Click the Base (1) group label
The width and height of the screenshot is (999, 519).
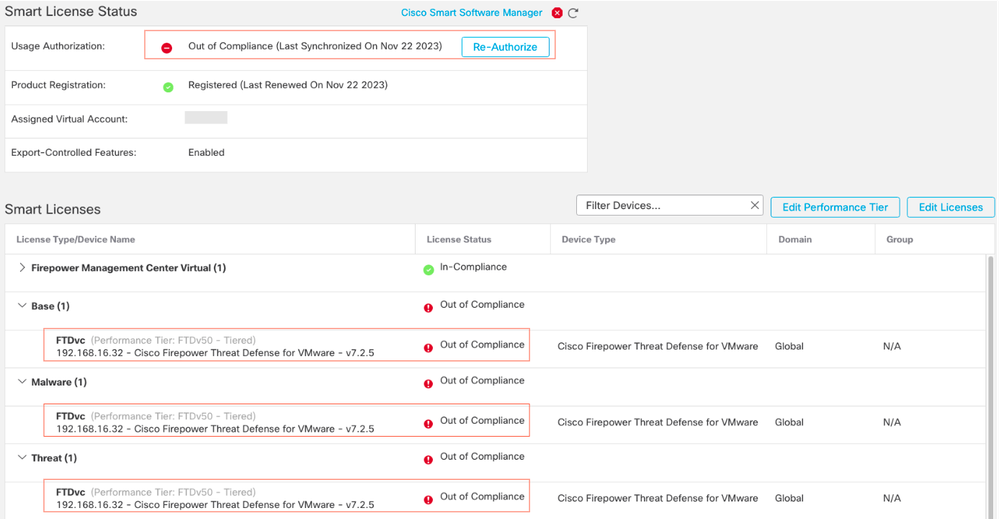[50, 306]
